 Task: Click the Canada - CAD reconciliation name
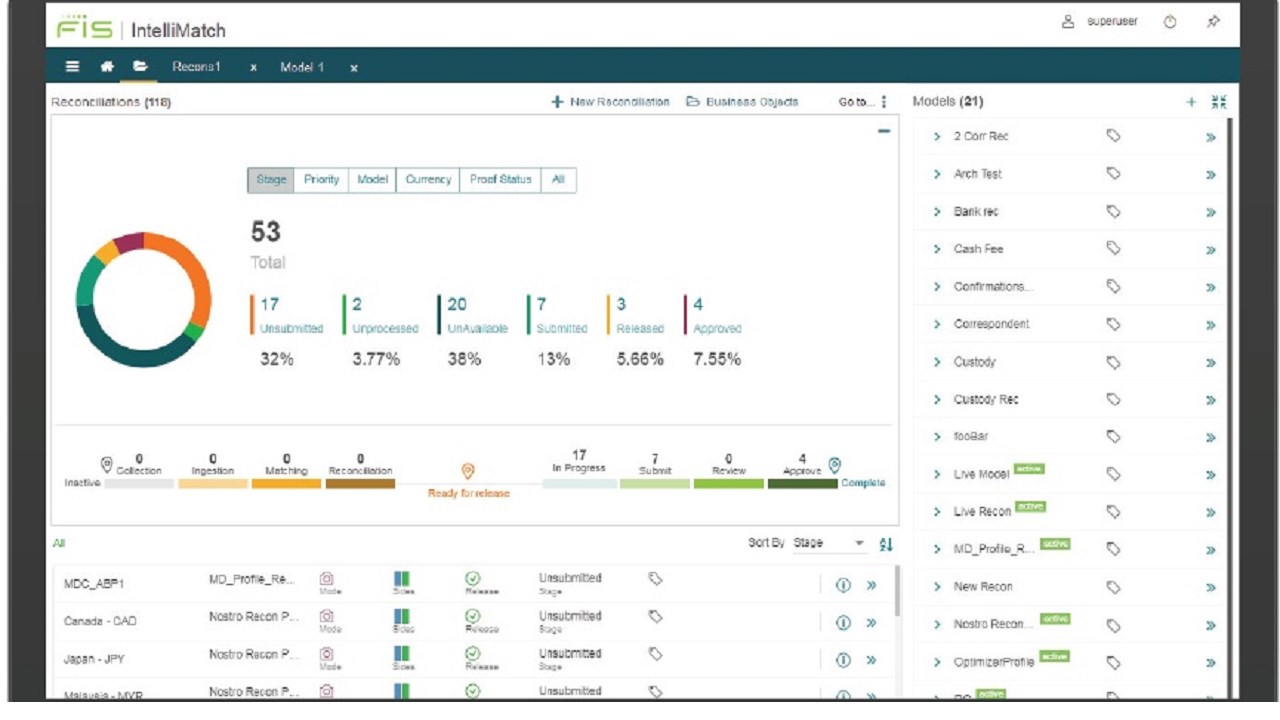[100, 621]
